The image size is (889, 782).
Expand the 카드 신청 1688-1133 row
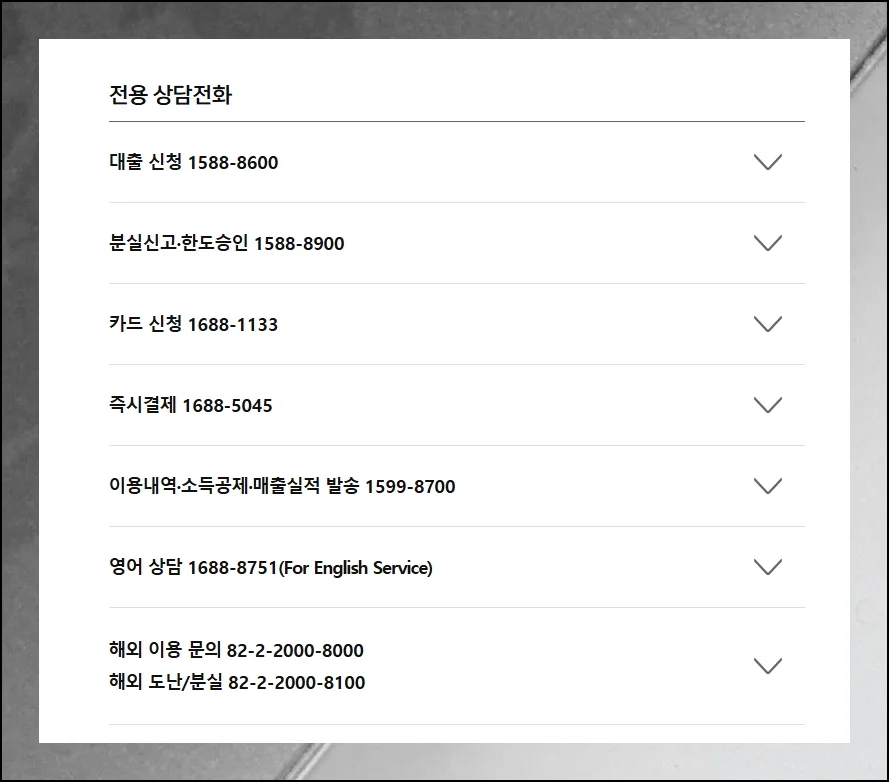coord(768,324)
